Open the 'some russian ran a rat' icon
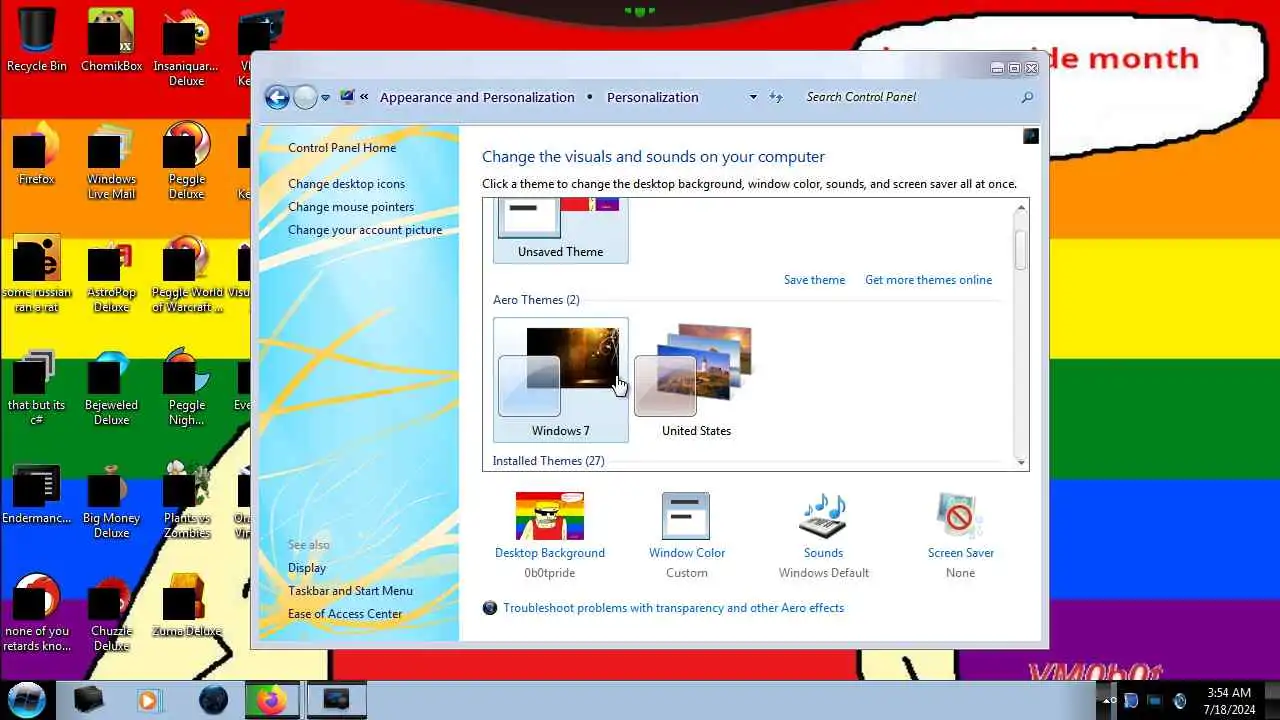 pos(37,274)
